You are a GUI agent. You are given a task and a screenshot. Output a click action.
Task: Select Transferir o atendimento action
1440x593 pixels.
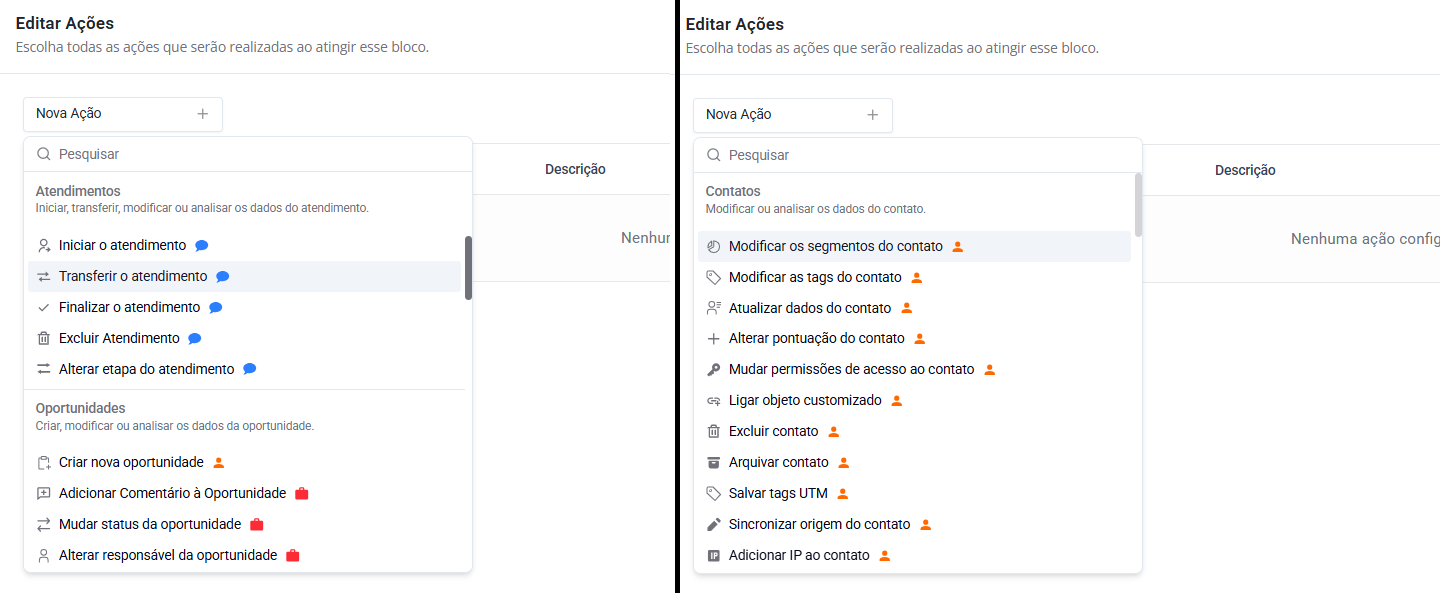pyautogui.click(x=133, y=276)
